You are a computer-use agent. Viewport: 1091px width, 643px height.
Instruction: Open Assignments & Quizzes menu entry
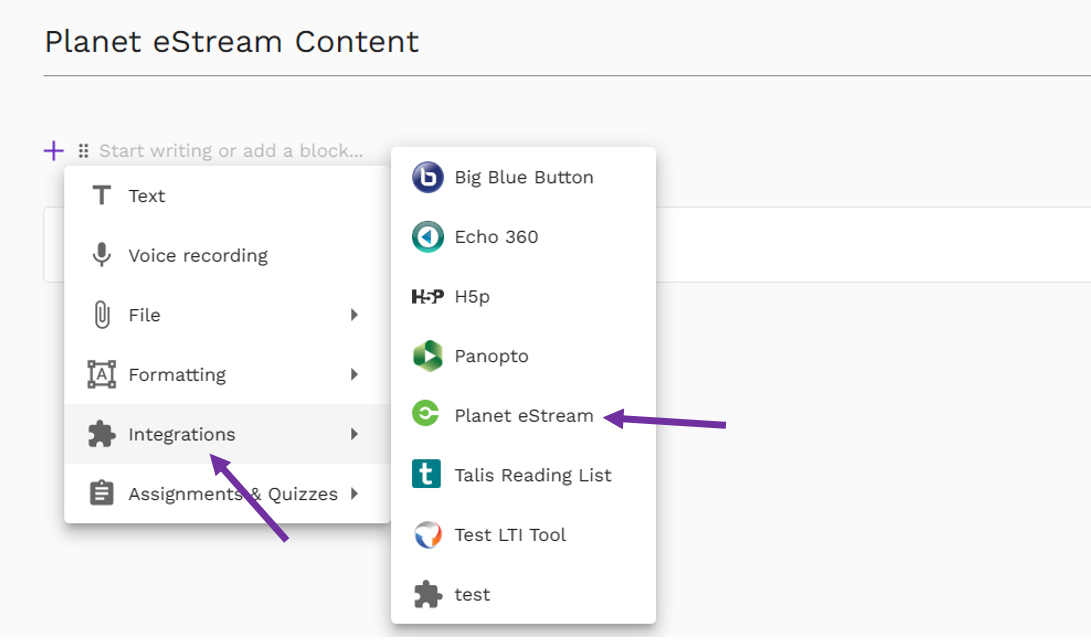(228, 493)
